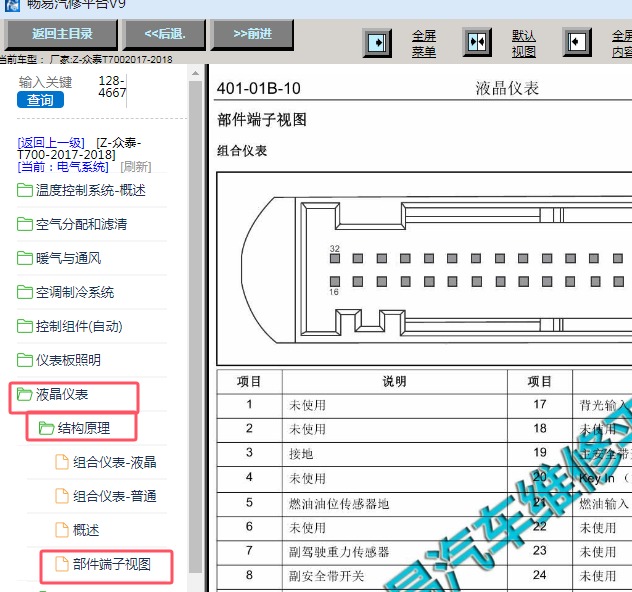Click page icon beside 概述
632x592 pixels.
pos(62,530)
